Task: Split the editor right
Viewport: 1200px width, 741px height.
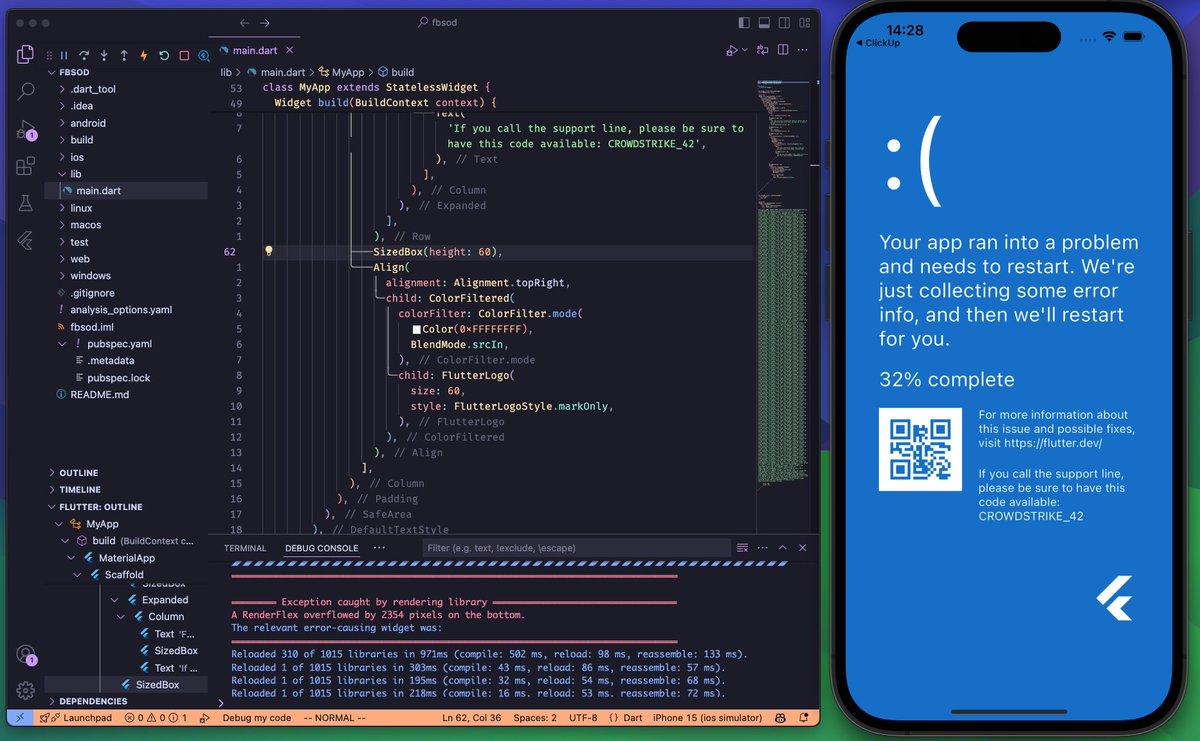Action: tap(783, 50)
